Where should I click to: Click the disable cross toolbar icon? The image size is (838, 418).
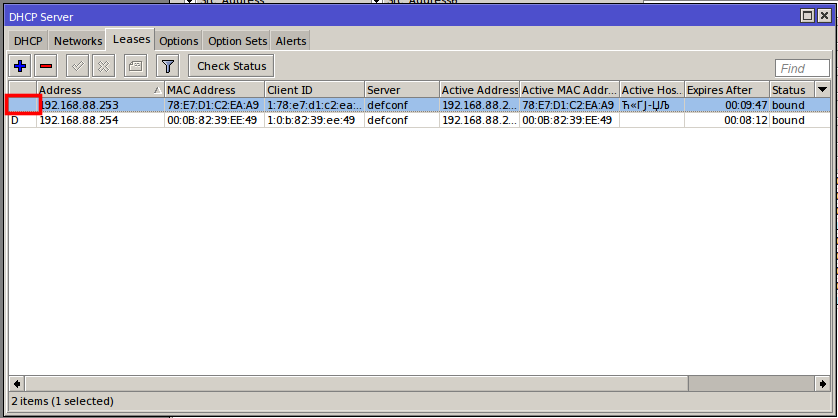point(103,66)
